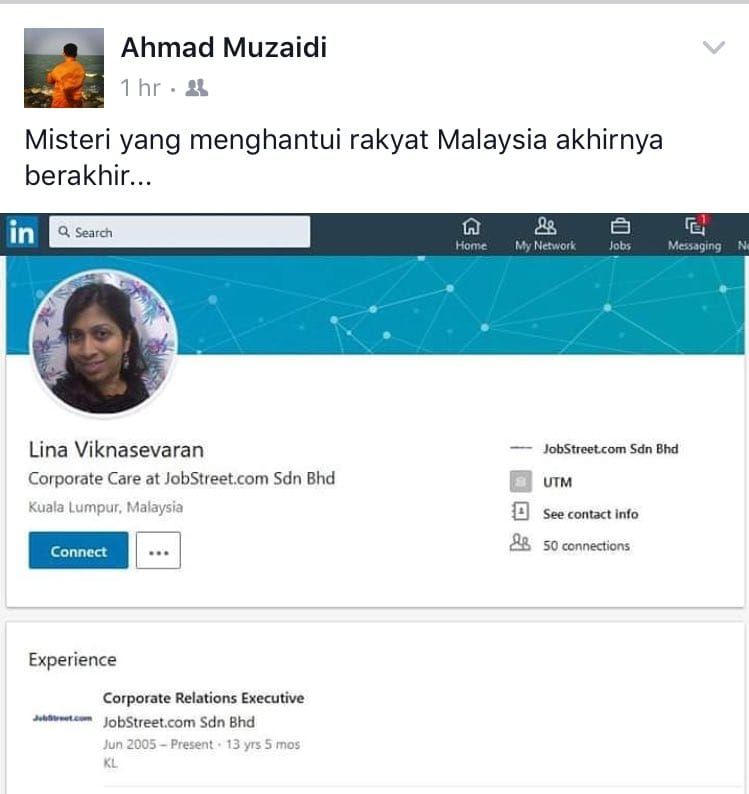Open Ahmad Muzaidi's name link
The width and height of the screenshot is (749, 794).
coord(224,48)
